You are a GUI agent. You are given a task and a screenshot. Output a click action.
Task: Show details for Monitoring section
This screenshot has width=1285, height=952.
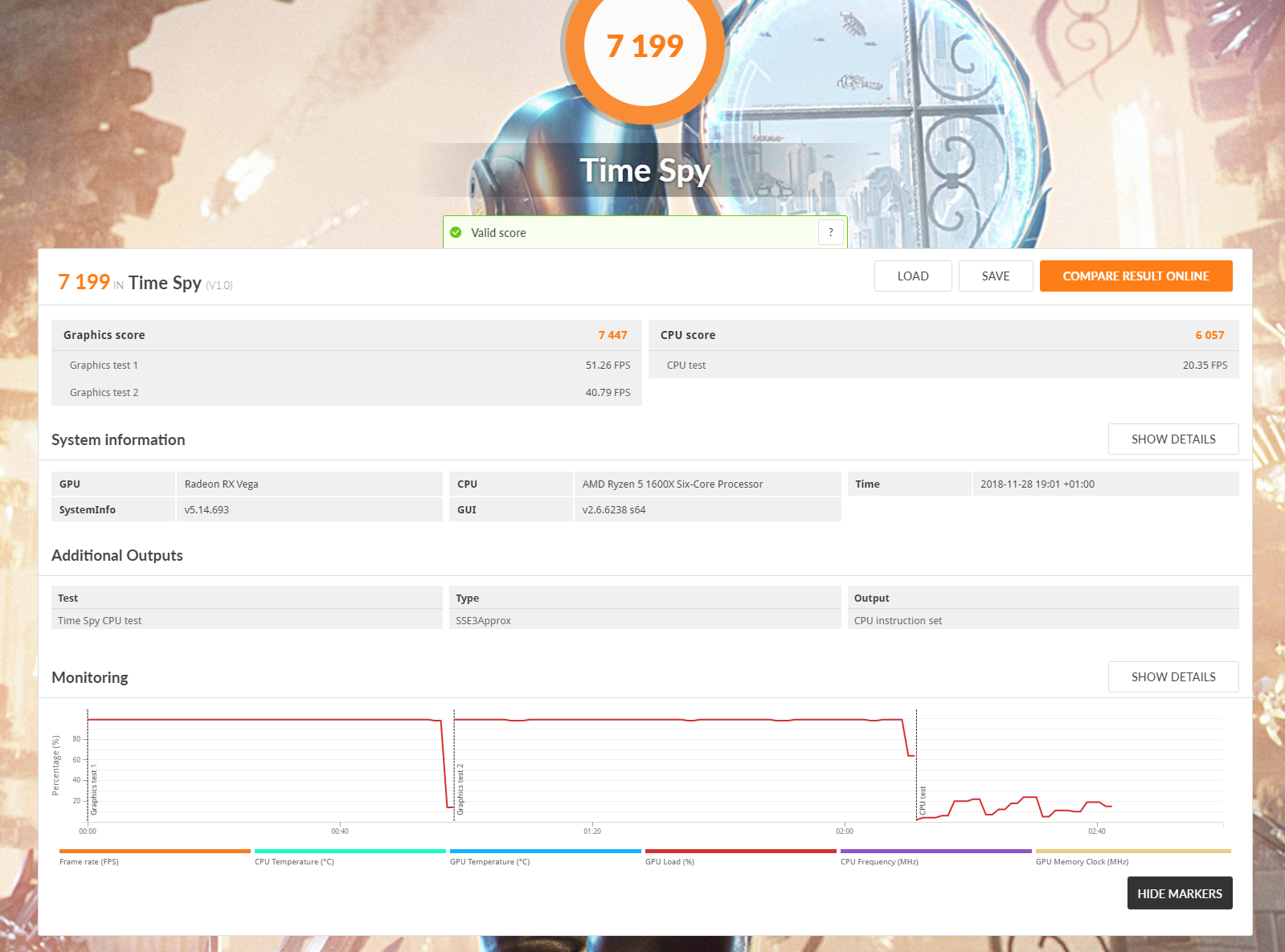[1173, 676]
